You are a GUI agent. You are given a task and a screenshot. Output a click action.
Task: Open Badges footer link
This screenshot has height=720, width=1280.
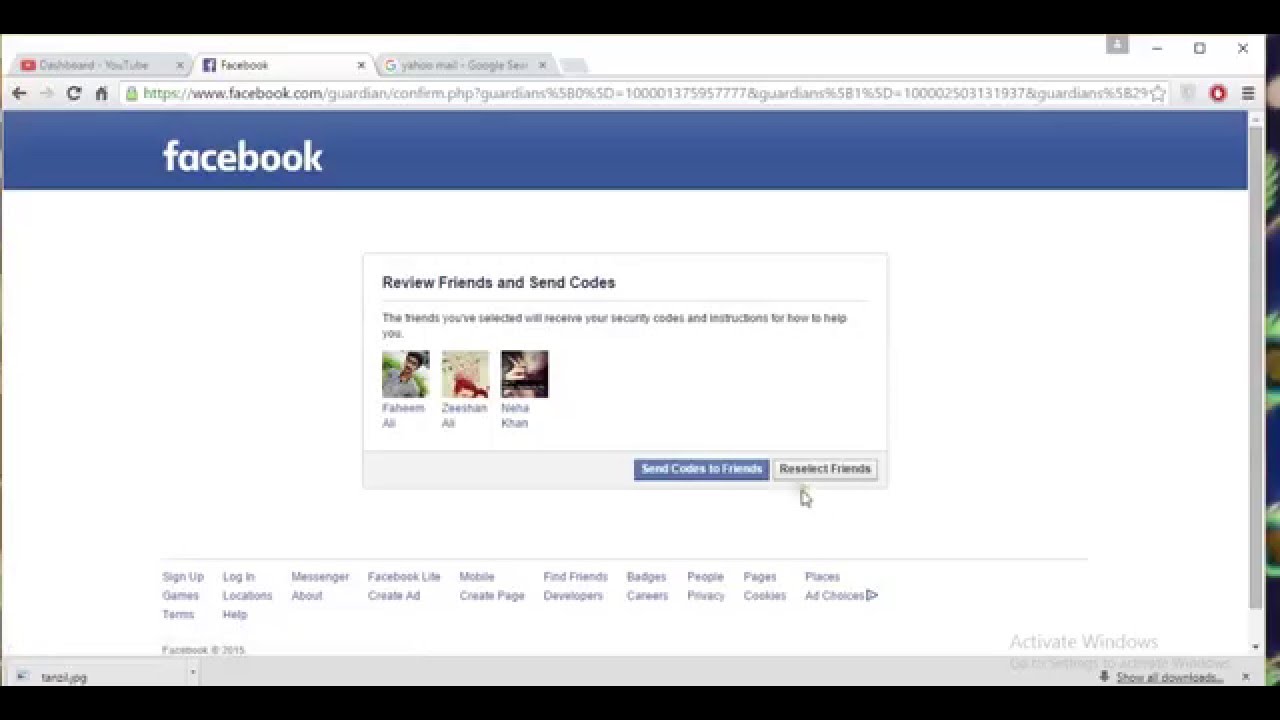click(646, 577)
